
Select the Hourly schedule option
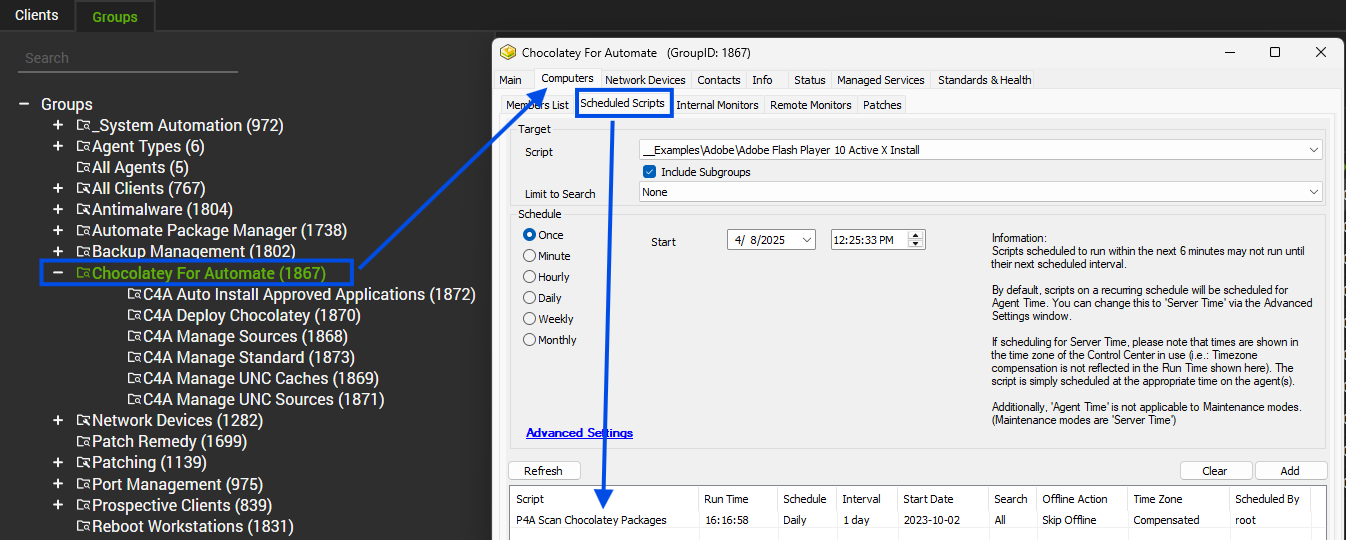point(530,277)
